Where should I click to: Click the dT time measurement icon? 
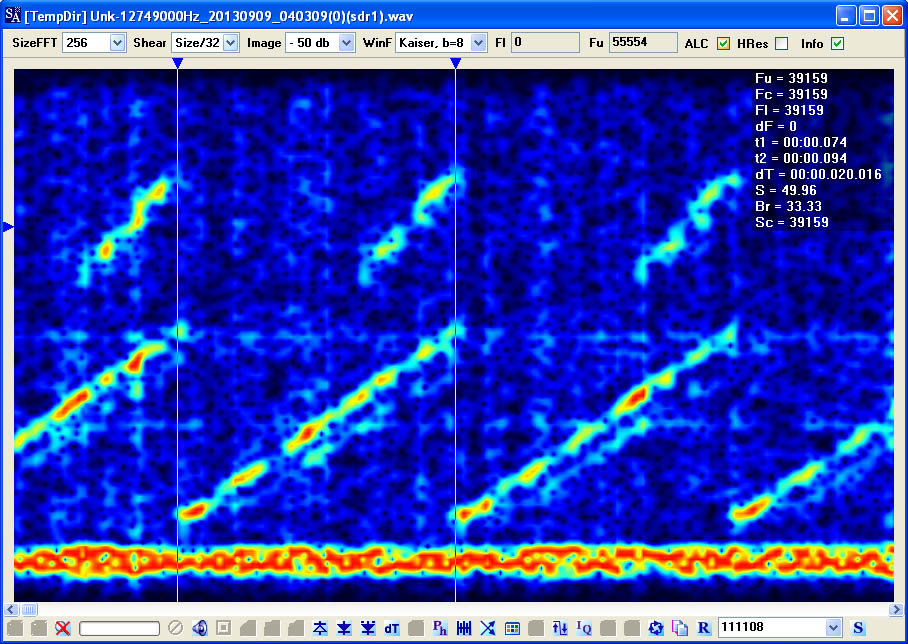(x=391, y=628)
